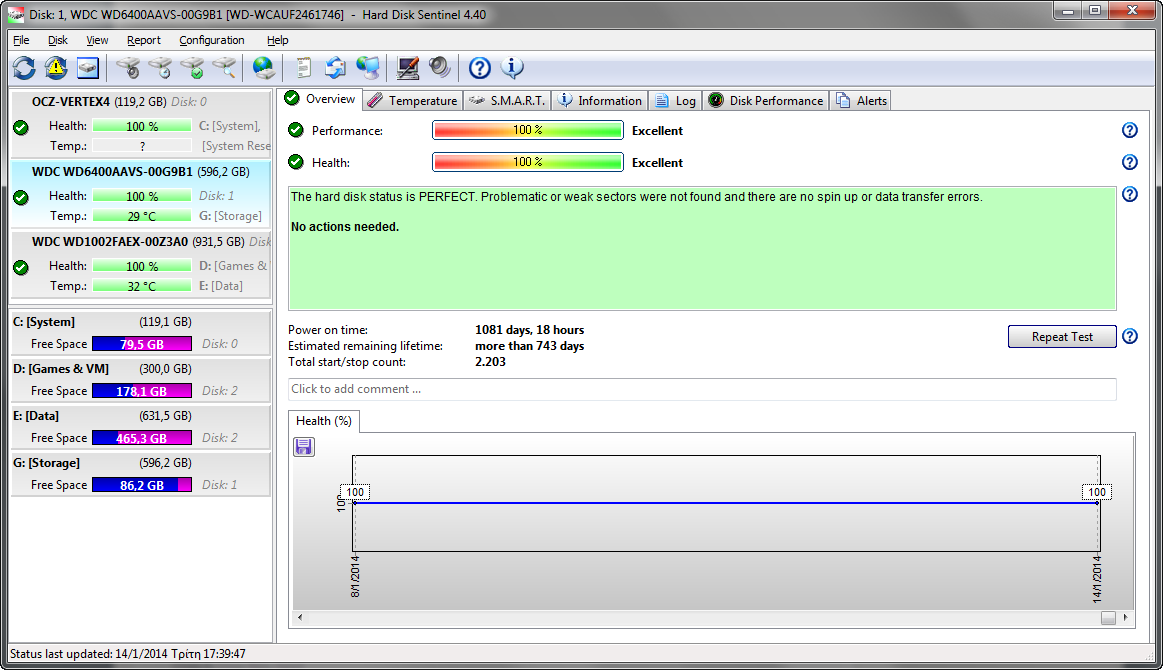Click help icon beside Performance bar
The height and width of the screenshot is (670, 1163).
point(1130,131)
